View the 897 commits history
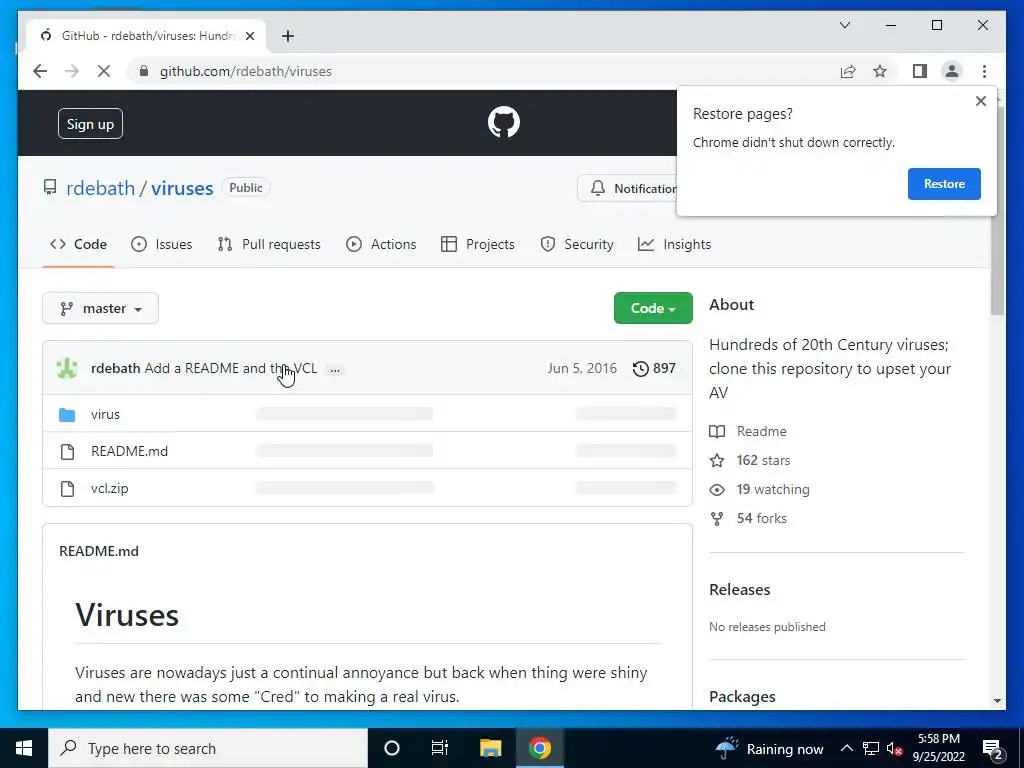 (x=654, y=368)
